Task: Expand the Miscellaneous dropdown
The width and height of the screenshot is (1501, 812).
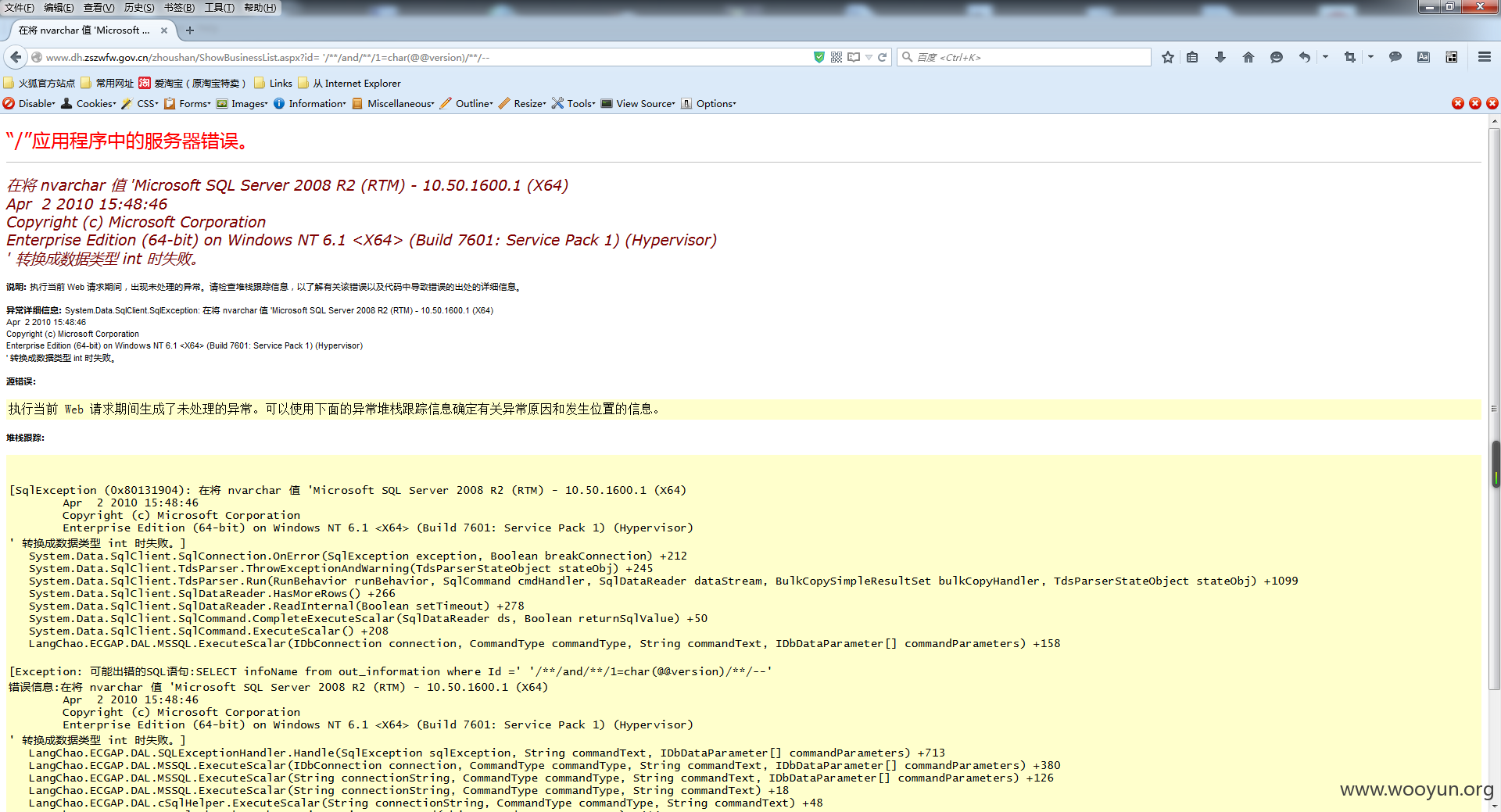Action: [x=393, y=103]
